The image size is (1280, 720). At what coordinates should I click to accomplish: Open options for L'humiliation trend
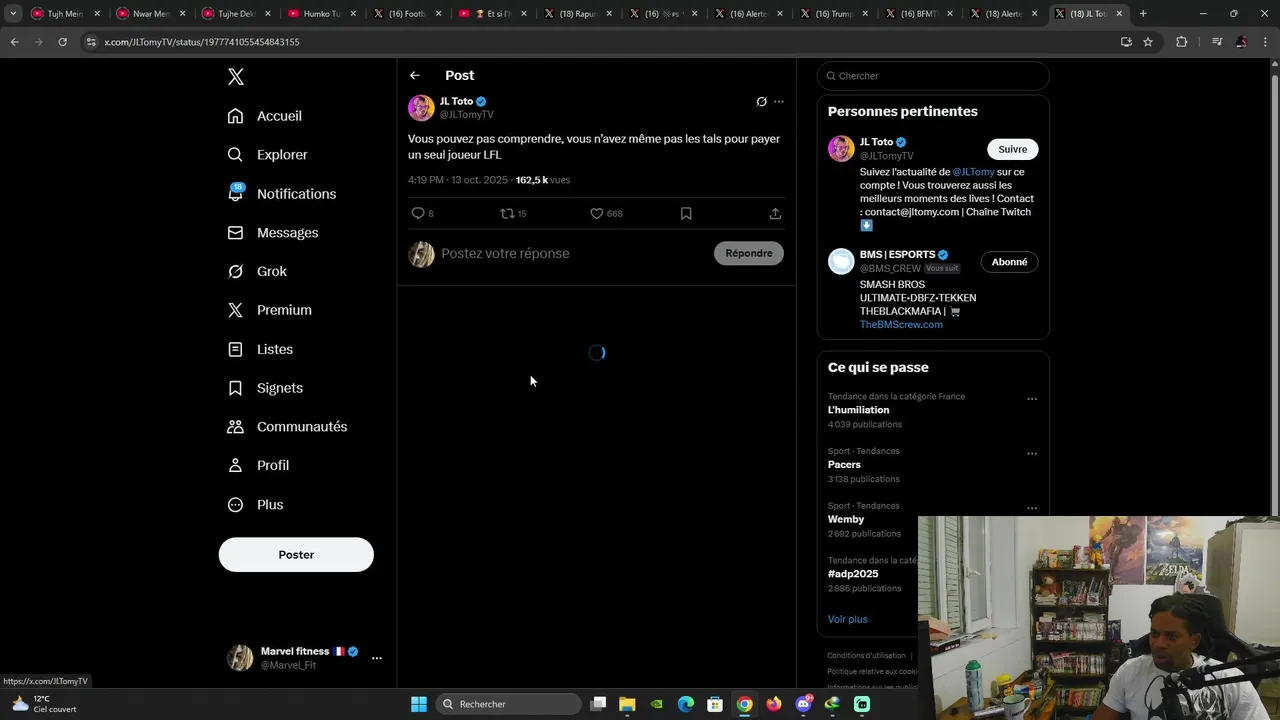(1032, 399)
